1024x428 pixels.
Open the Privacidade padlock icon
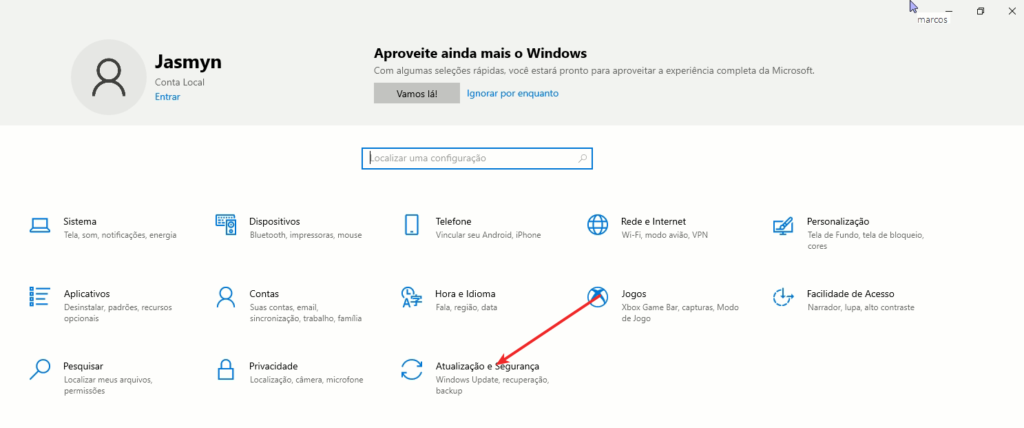pos(225,369)
